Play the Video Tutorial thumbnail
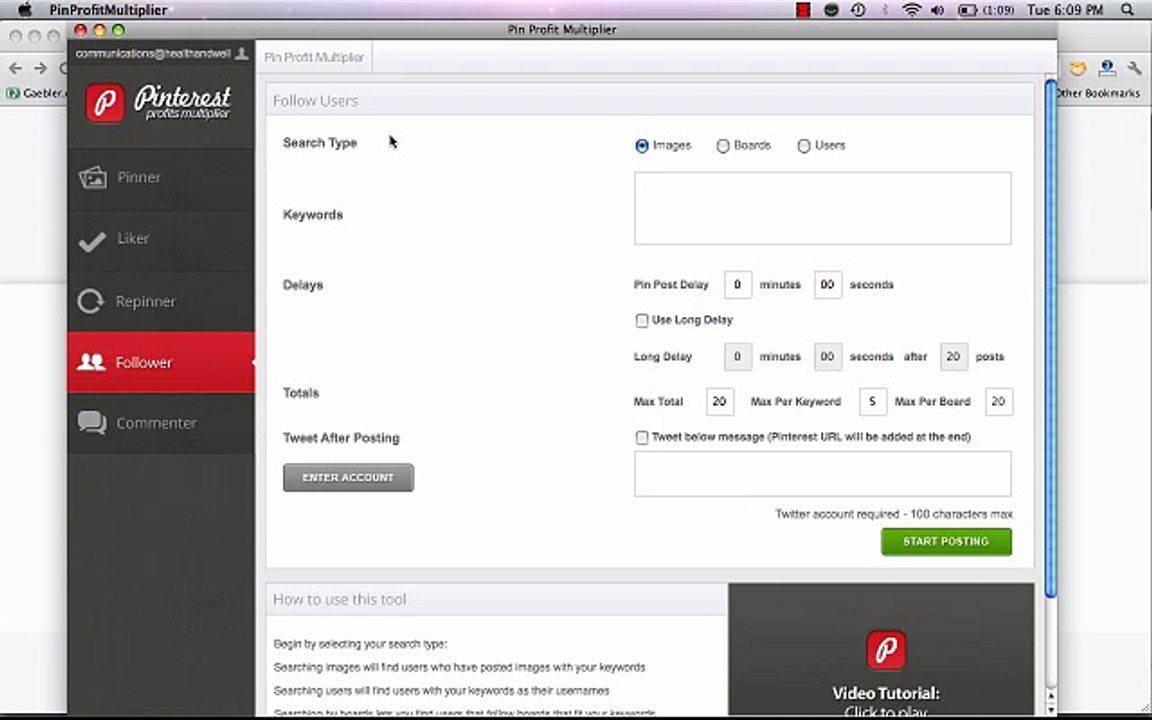 pos(881,649)
